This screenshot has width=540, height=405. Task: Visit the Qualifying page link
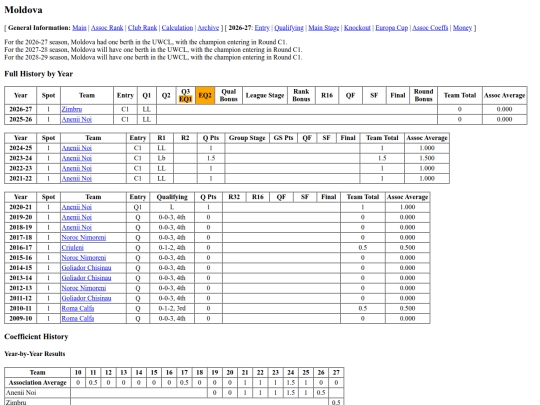click(x=289, y=28)
